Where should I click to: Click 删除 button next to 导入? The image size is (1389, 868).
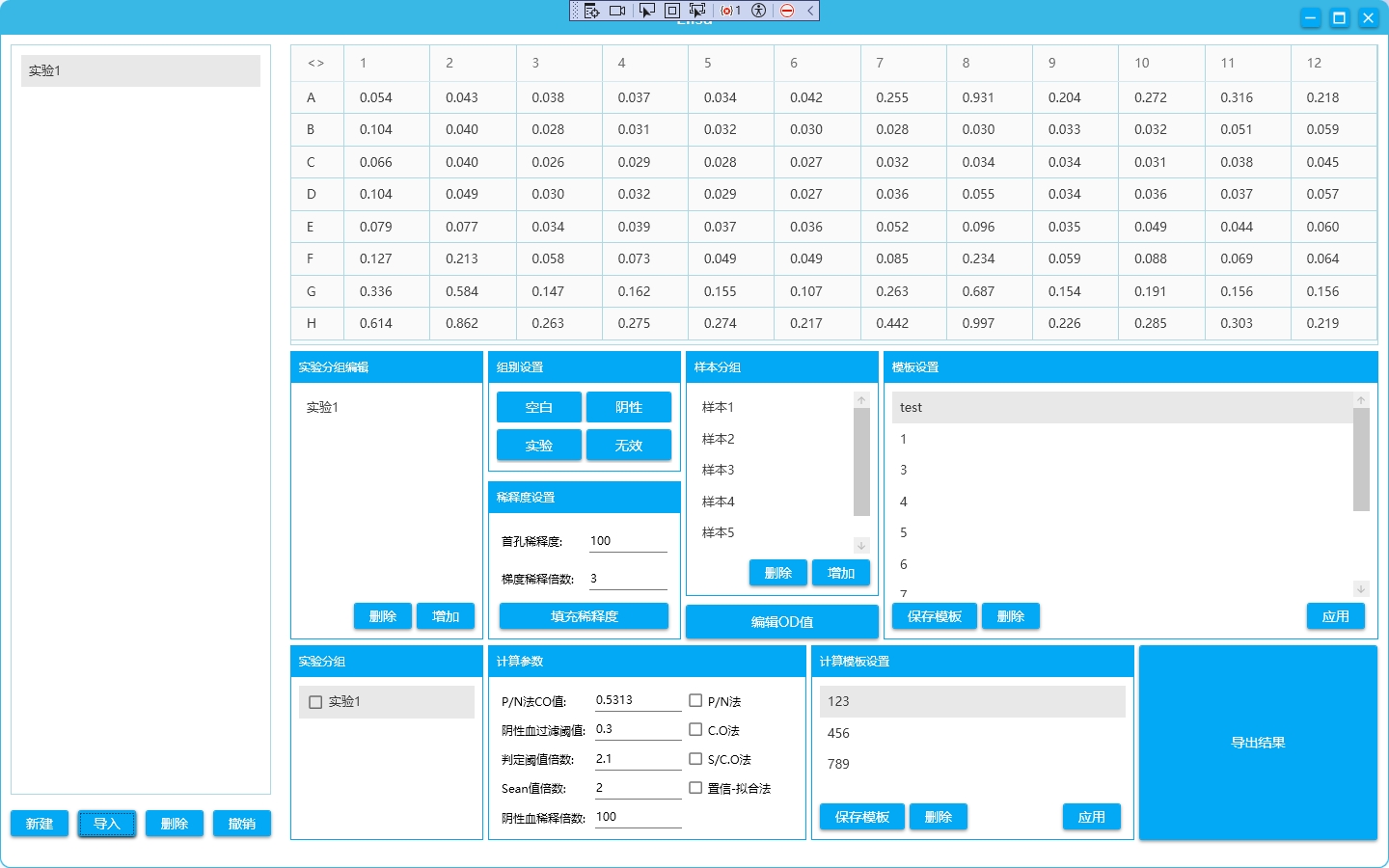(175, 824)
